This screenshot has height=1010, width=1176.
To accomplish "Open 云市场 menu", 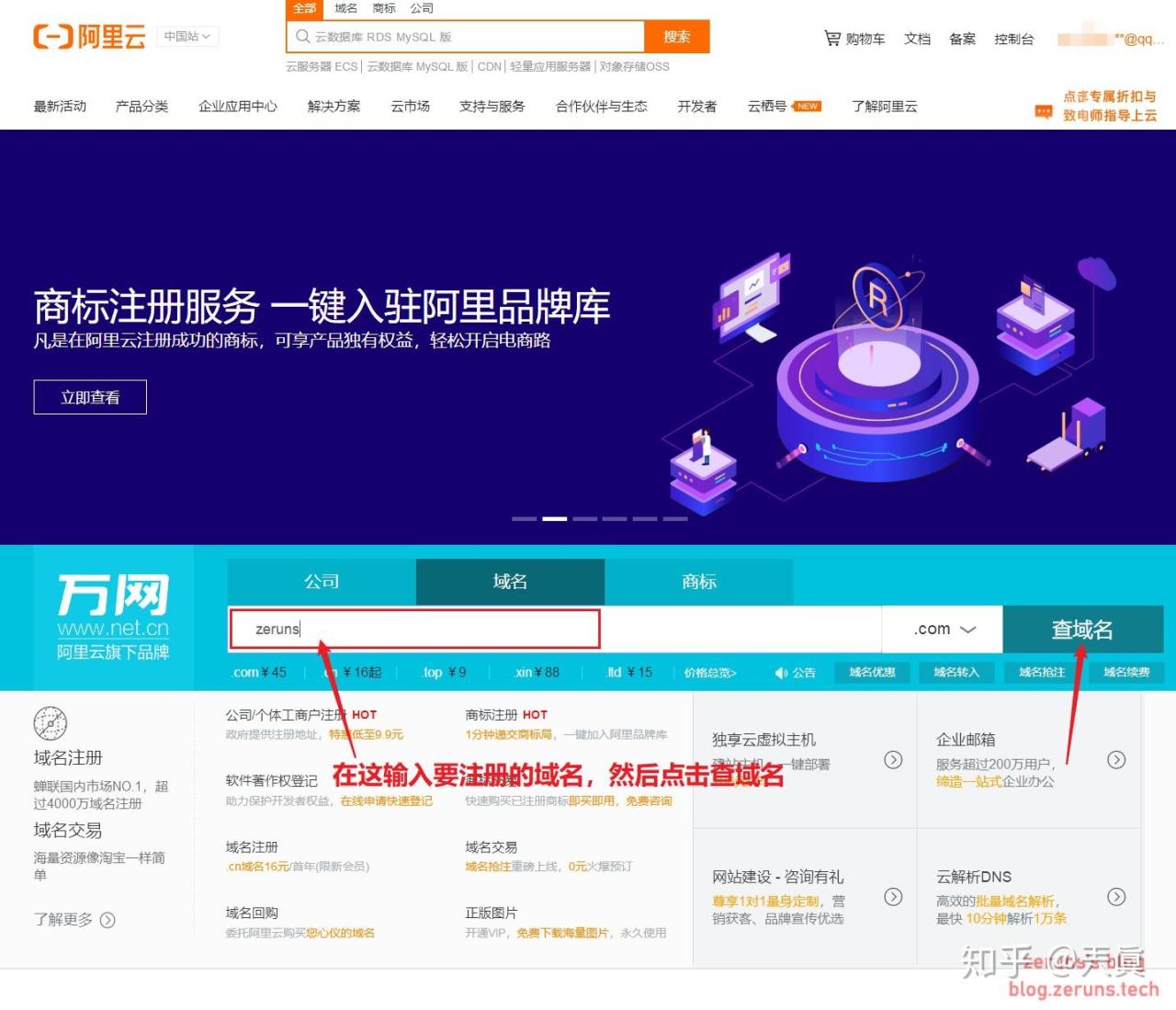I will (x=410, y=107).
